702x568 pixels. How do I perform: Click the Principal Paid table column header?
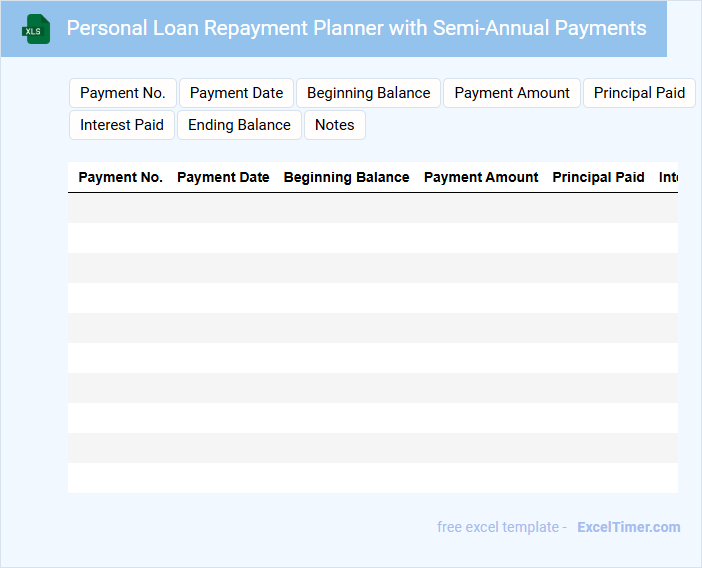[x=598, y=177]
